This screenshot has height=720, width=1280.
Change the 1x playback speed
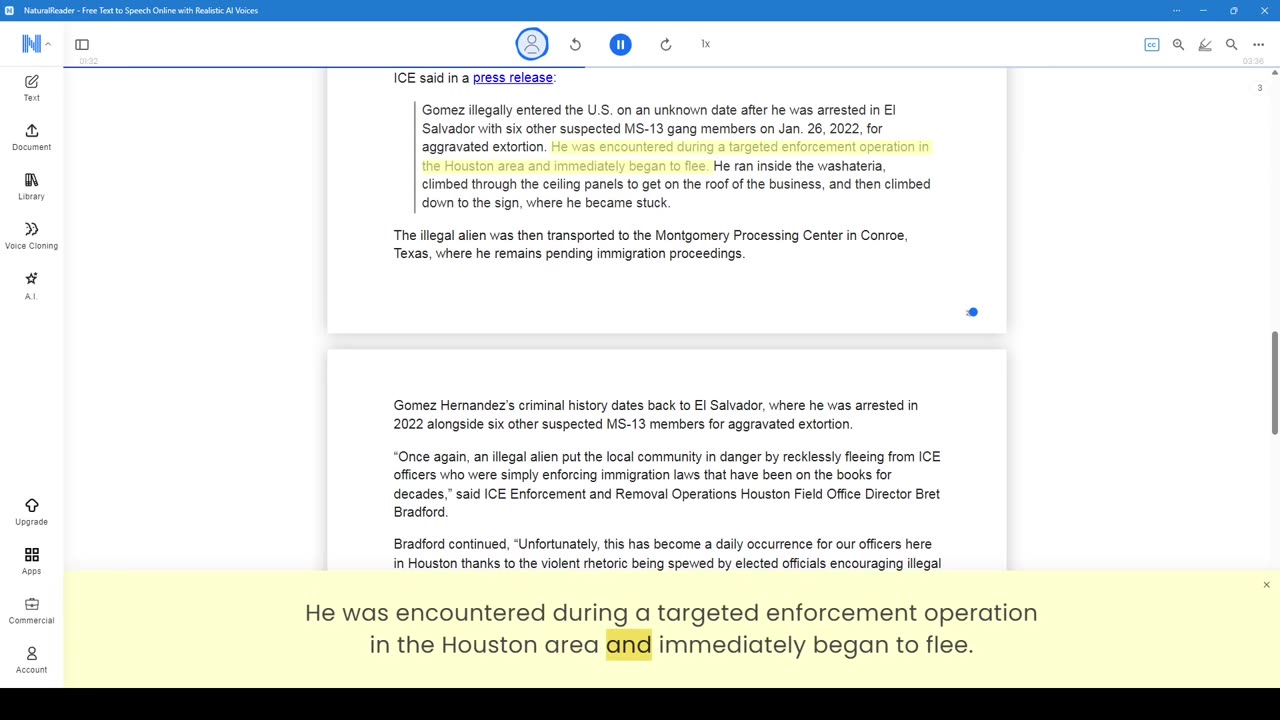pyautogui.click(x=705, y=44)
